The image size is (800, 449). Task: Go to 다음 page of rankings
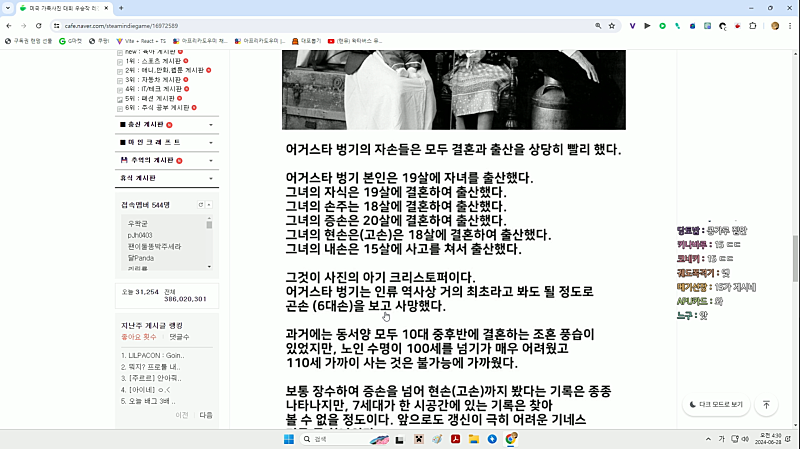(x=206, y=415)
